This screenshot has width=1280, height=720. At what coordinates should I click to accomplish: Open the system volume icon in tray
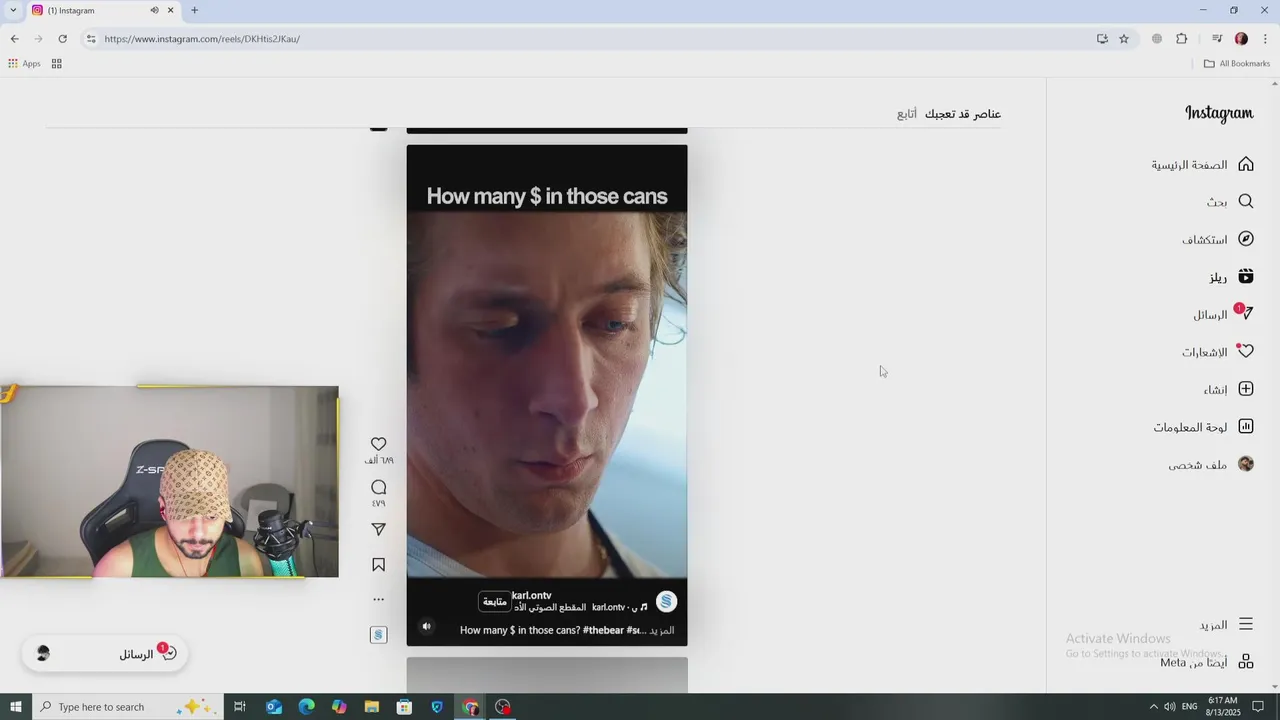pyautogui.click(x=1169, y=707)
